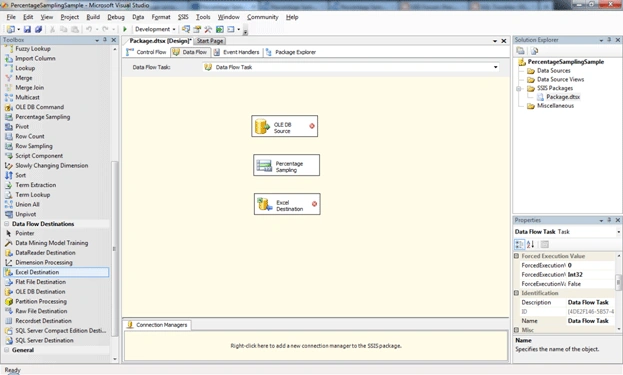Choose Flat File Destination item
The width and height of the screenshot is (623, 375).
click(41, 282)
